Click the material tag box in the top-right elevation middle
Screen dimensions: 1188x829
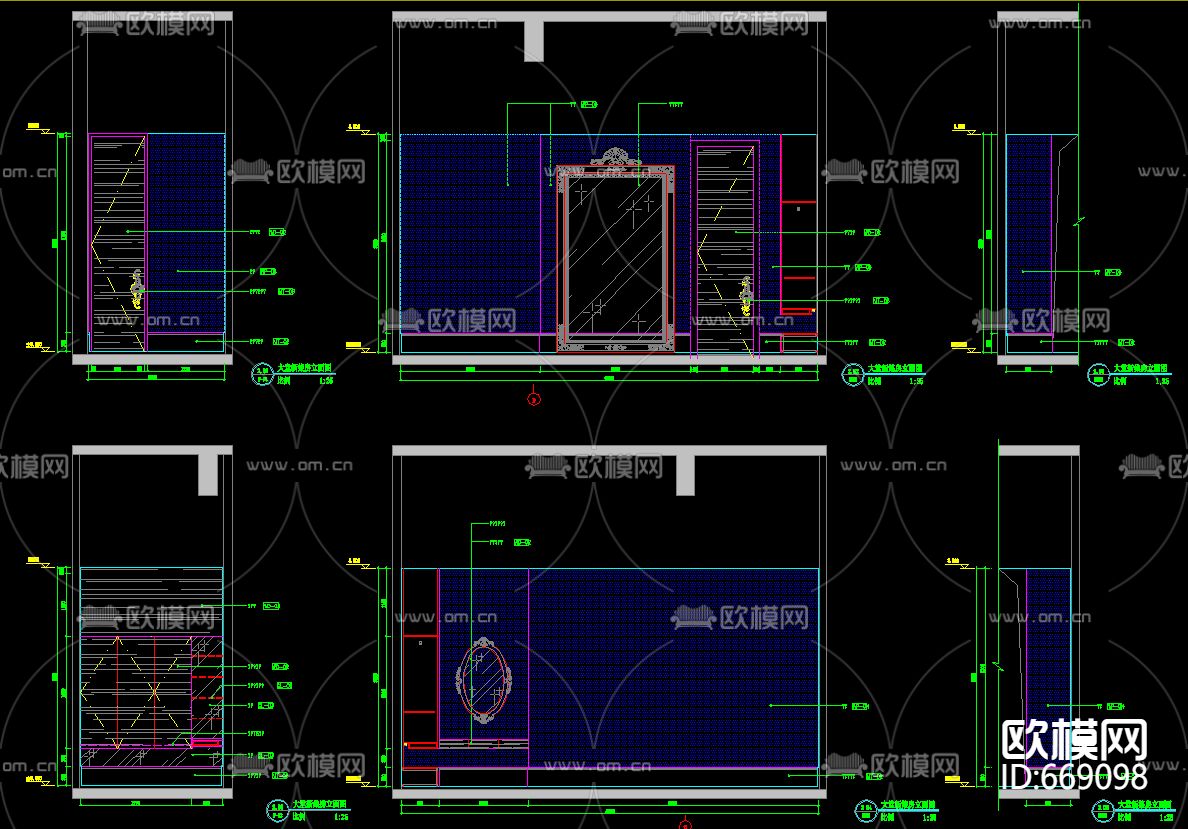1113,272
